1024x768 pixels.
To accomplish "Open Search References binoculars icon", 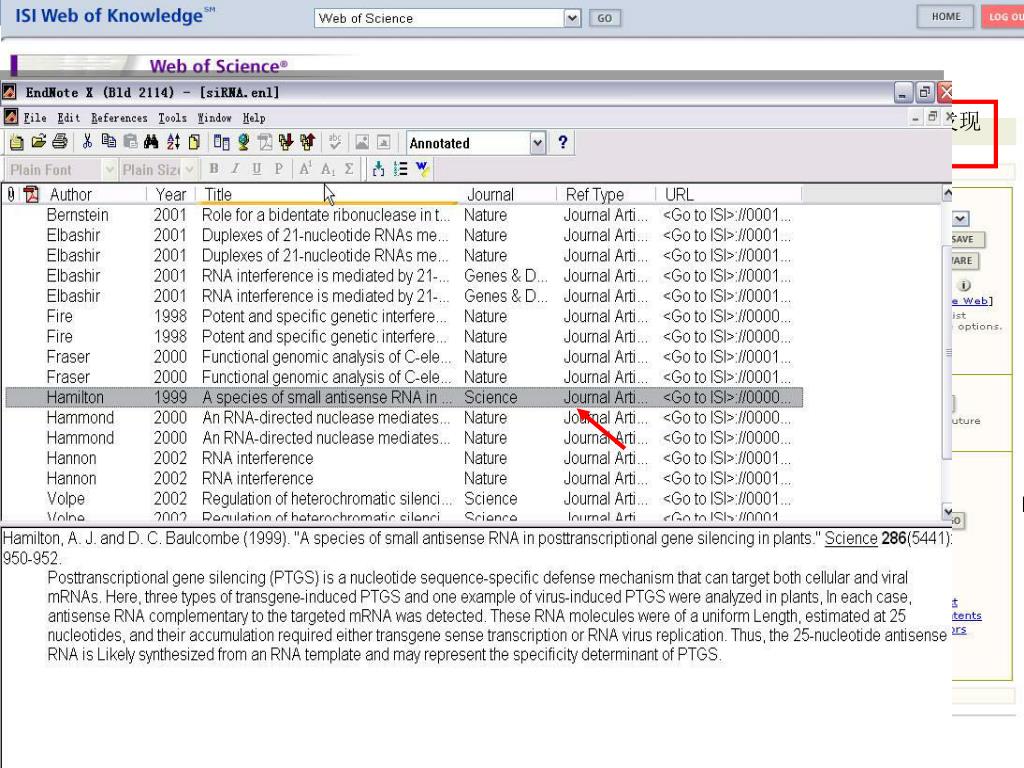I will (x=151, y=142).
